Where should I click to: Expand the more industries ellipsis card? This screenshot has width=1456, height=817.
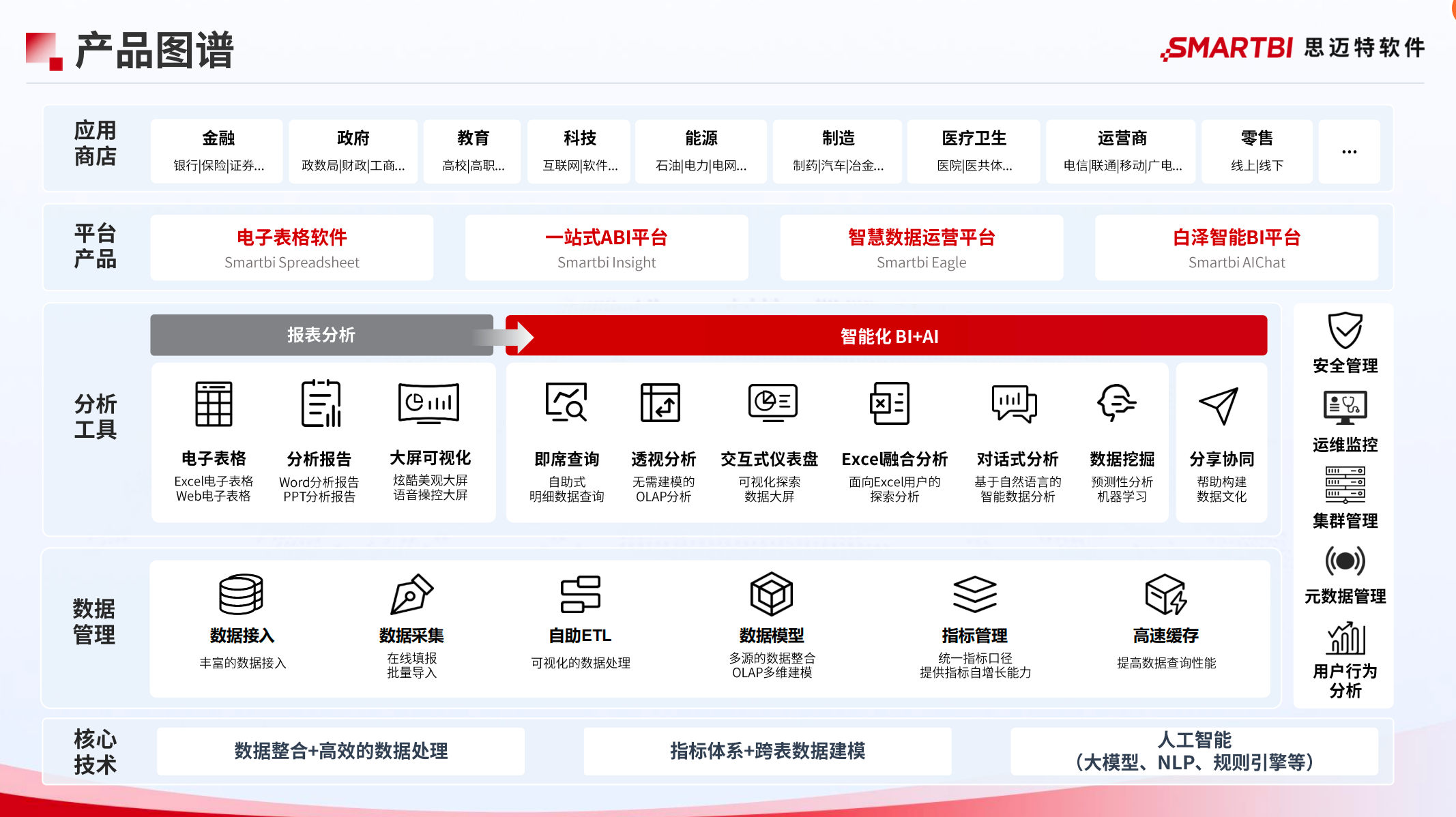coord(1350,151)
